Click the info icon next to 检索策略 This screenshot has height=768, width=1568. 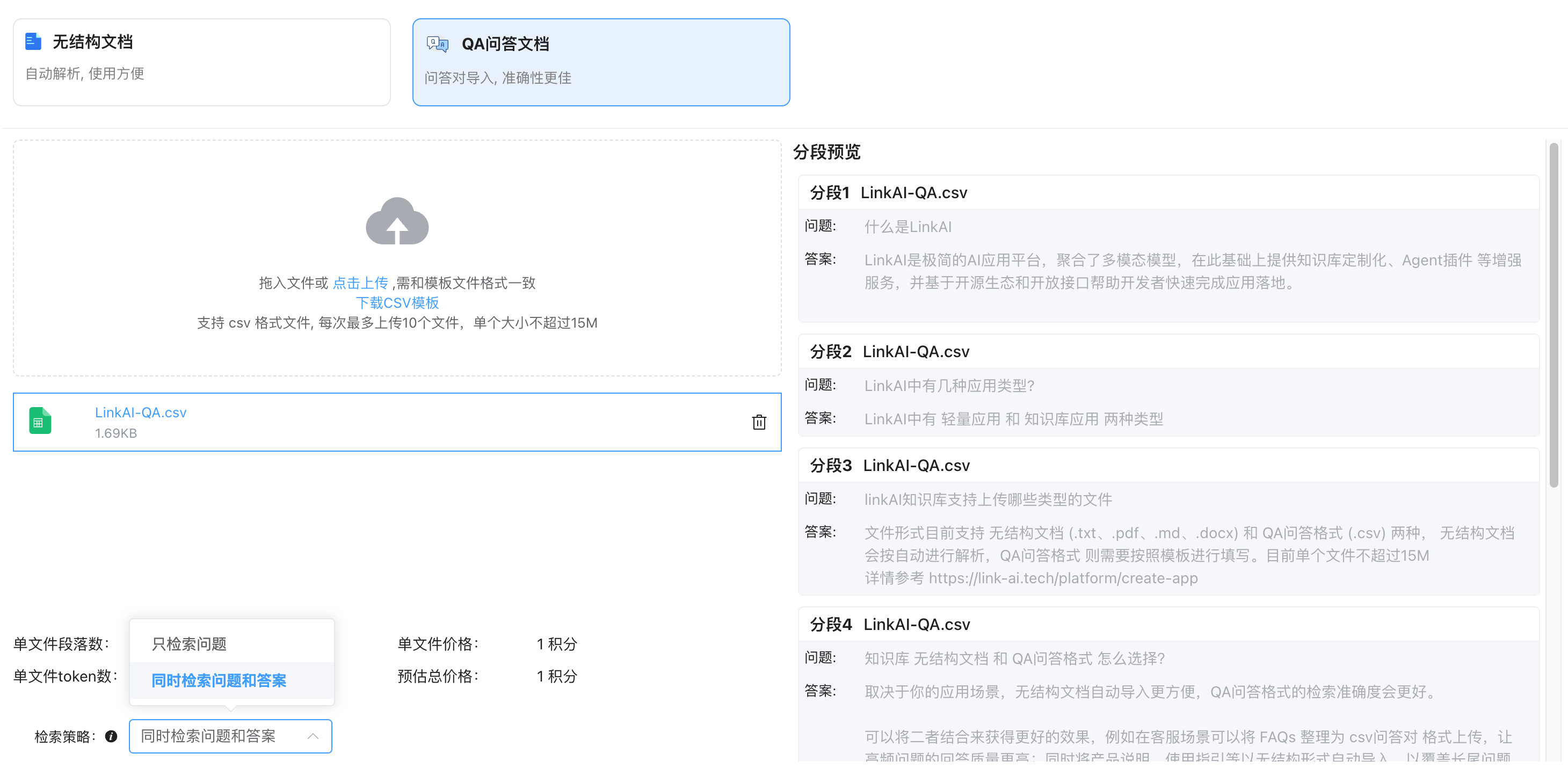coord(111,736)
